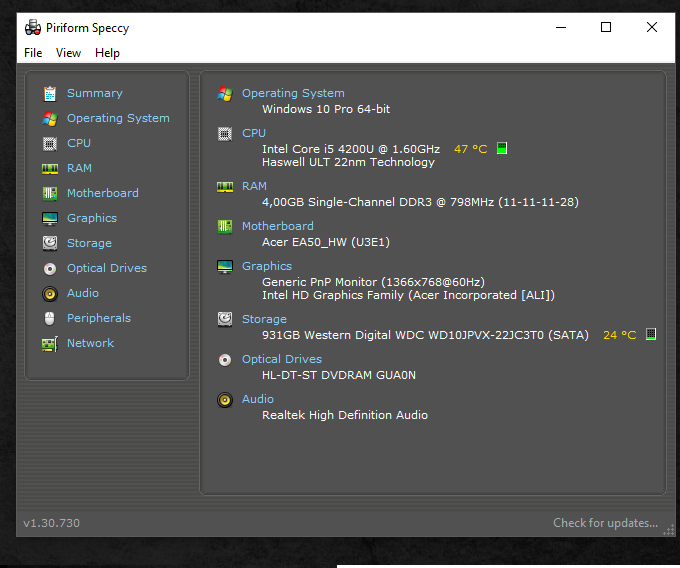Select the Network icon in sidebar
The width and height of the screenshot is (680, 568).
coord(50,343)
